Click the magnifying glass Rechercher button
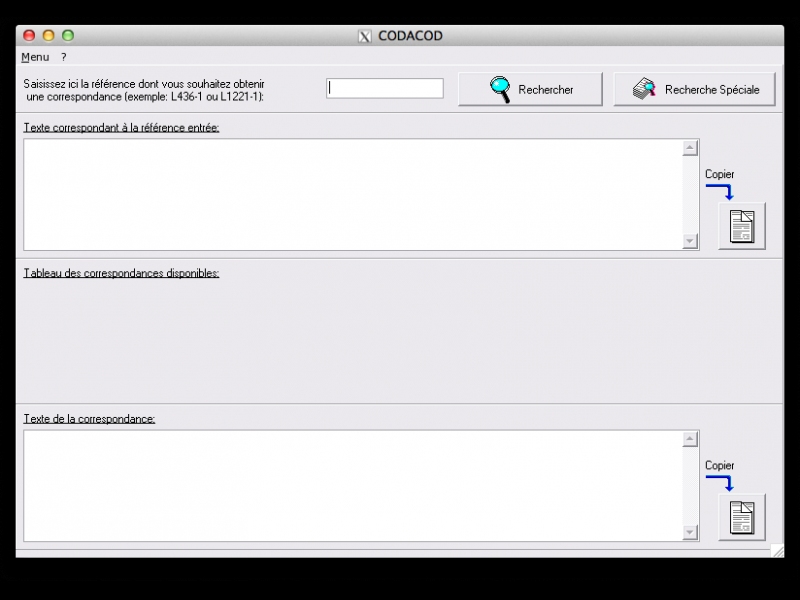 click(x=530, y=89)
